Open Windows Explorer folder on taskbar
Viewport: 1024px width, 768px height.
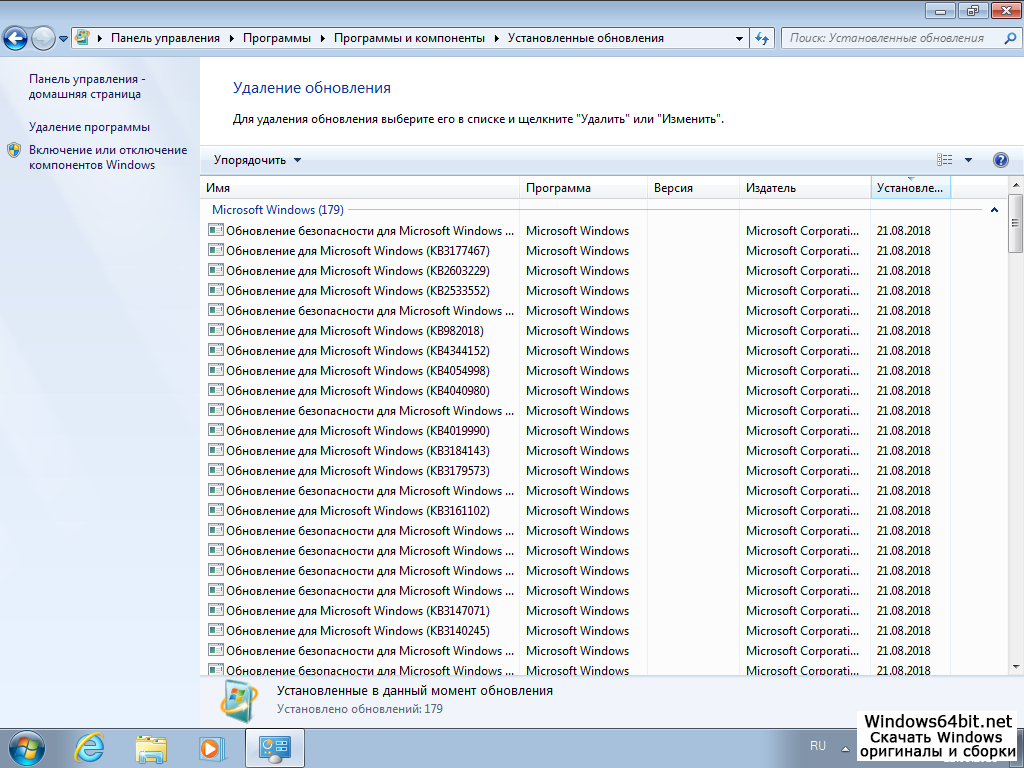point(151,747)
